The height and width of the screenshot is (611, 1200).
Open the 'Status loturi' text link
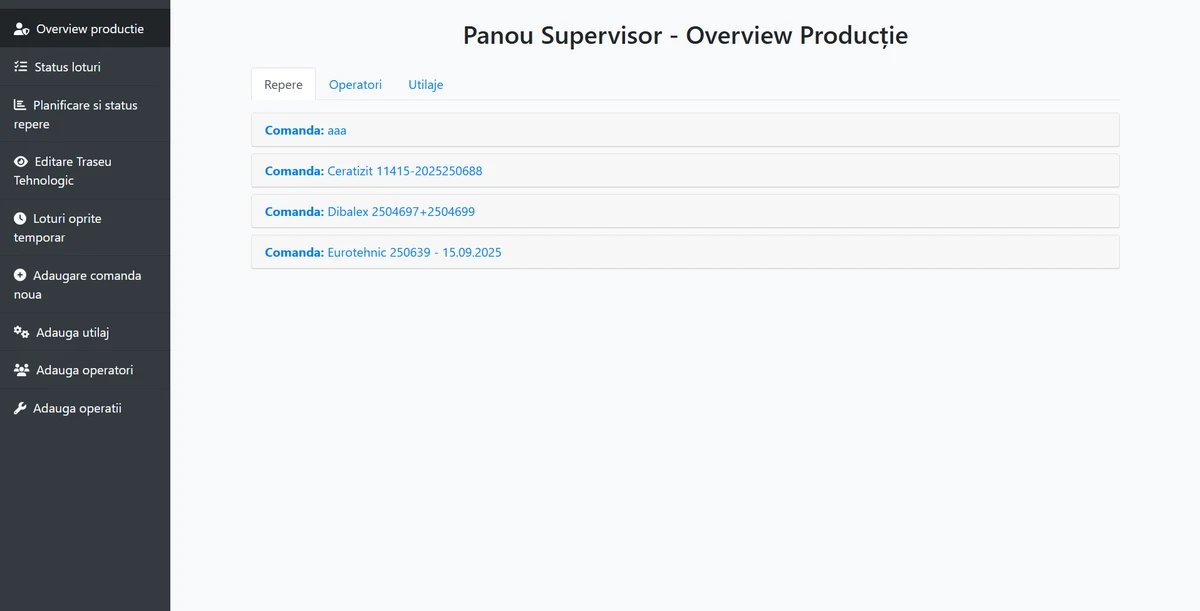(x=68, y=67)
